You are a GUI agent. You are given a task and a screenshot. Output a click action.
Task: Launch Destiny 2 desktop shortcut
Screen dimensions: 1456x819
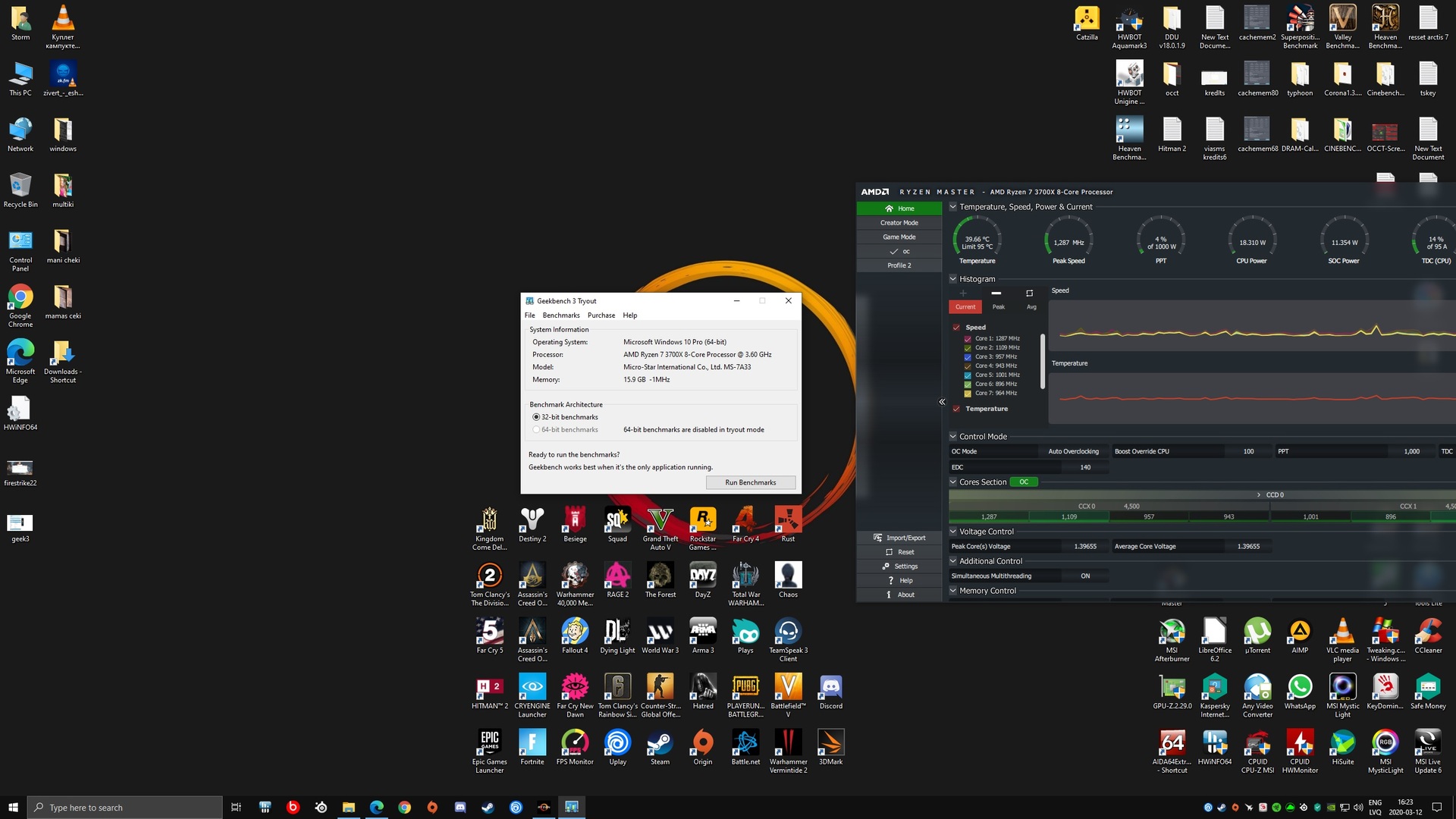tap(532, 525)
